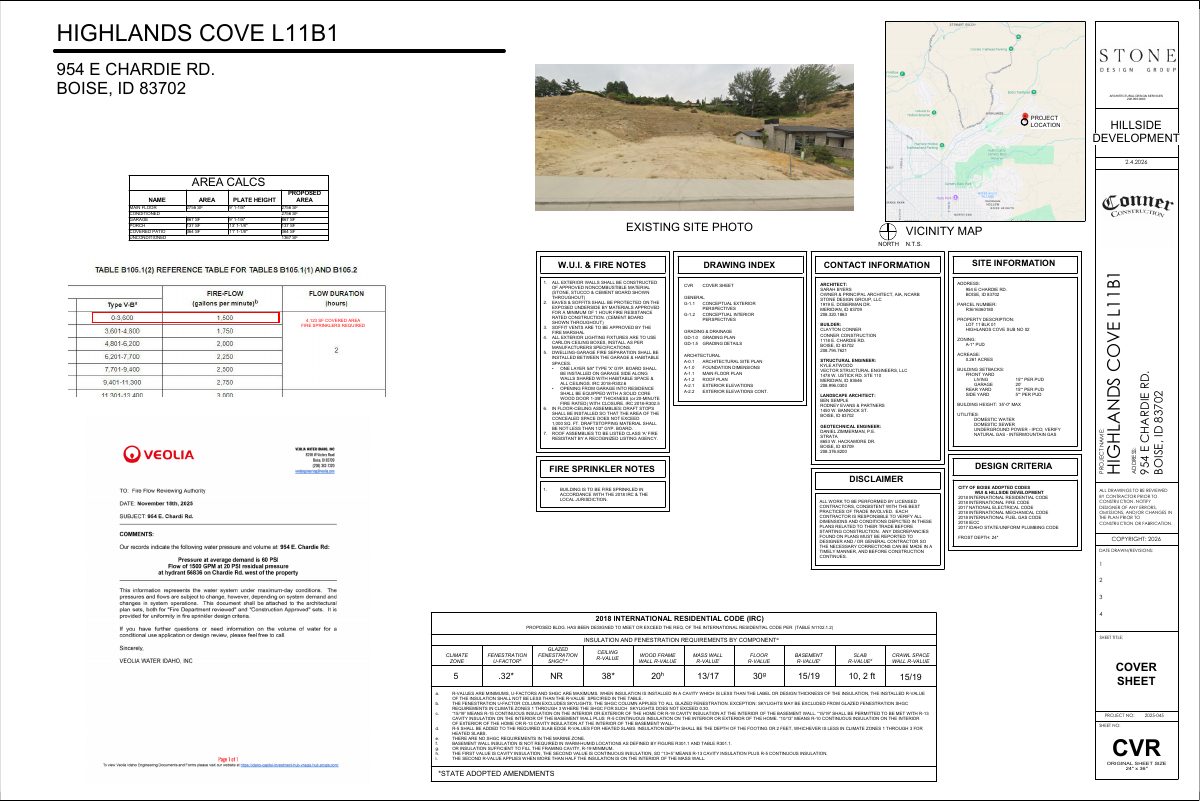Click the 'FIRE SPRINKLER NOTES' heading
Screen dimensions: 1200x801
click(602, 468)
